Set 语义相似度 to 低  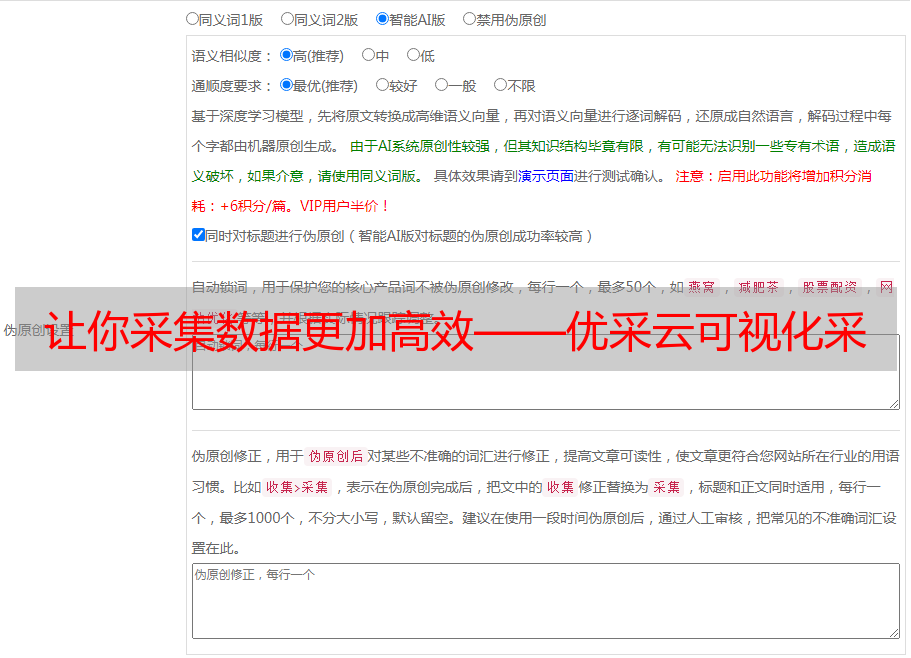(x=413, y=55)
